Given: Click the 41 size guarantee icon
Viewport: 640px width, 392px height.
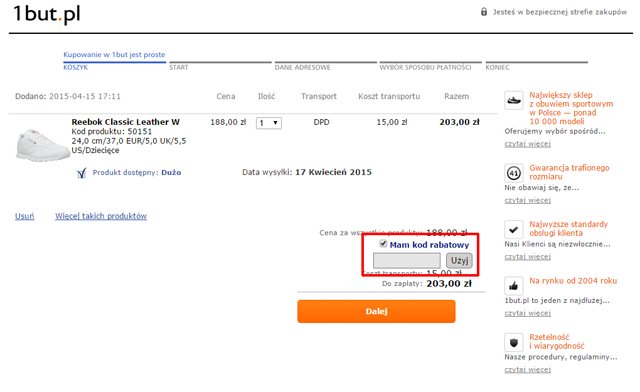Looking at the screenshot, I should pos(513,173).
